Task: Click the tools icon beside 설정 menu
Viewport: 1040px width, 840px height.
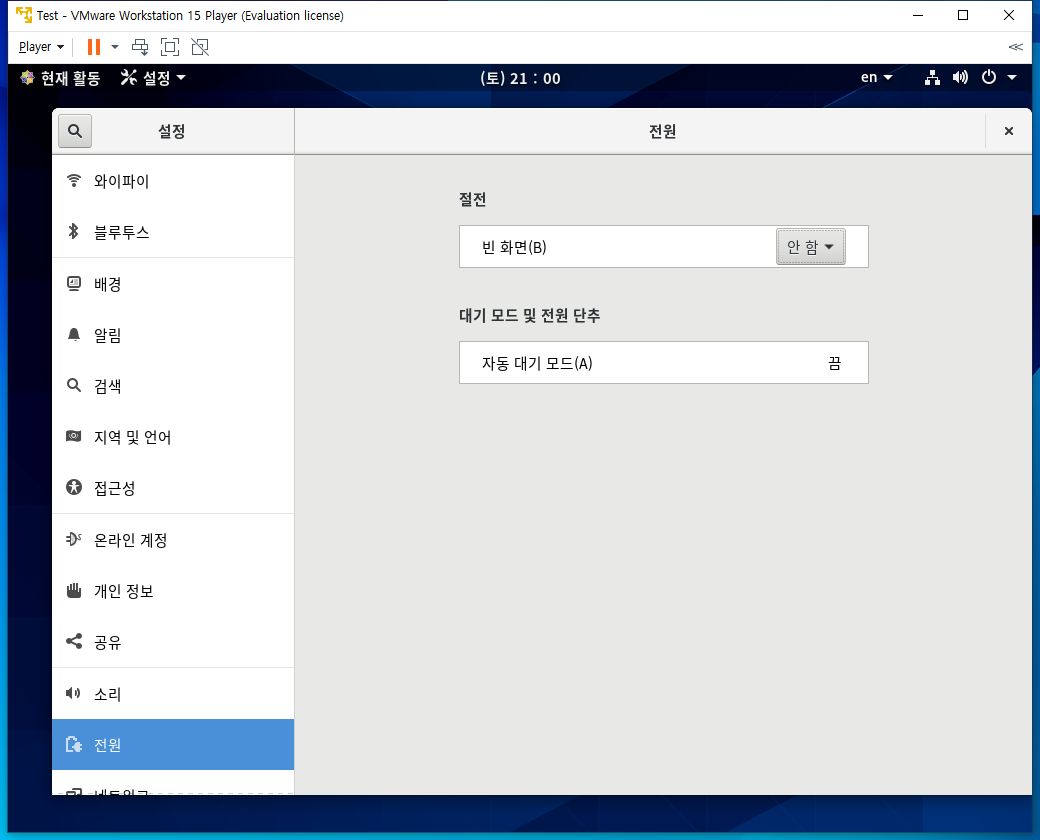Action: (129, 78)
